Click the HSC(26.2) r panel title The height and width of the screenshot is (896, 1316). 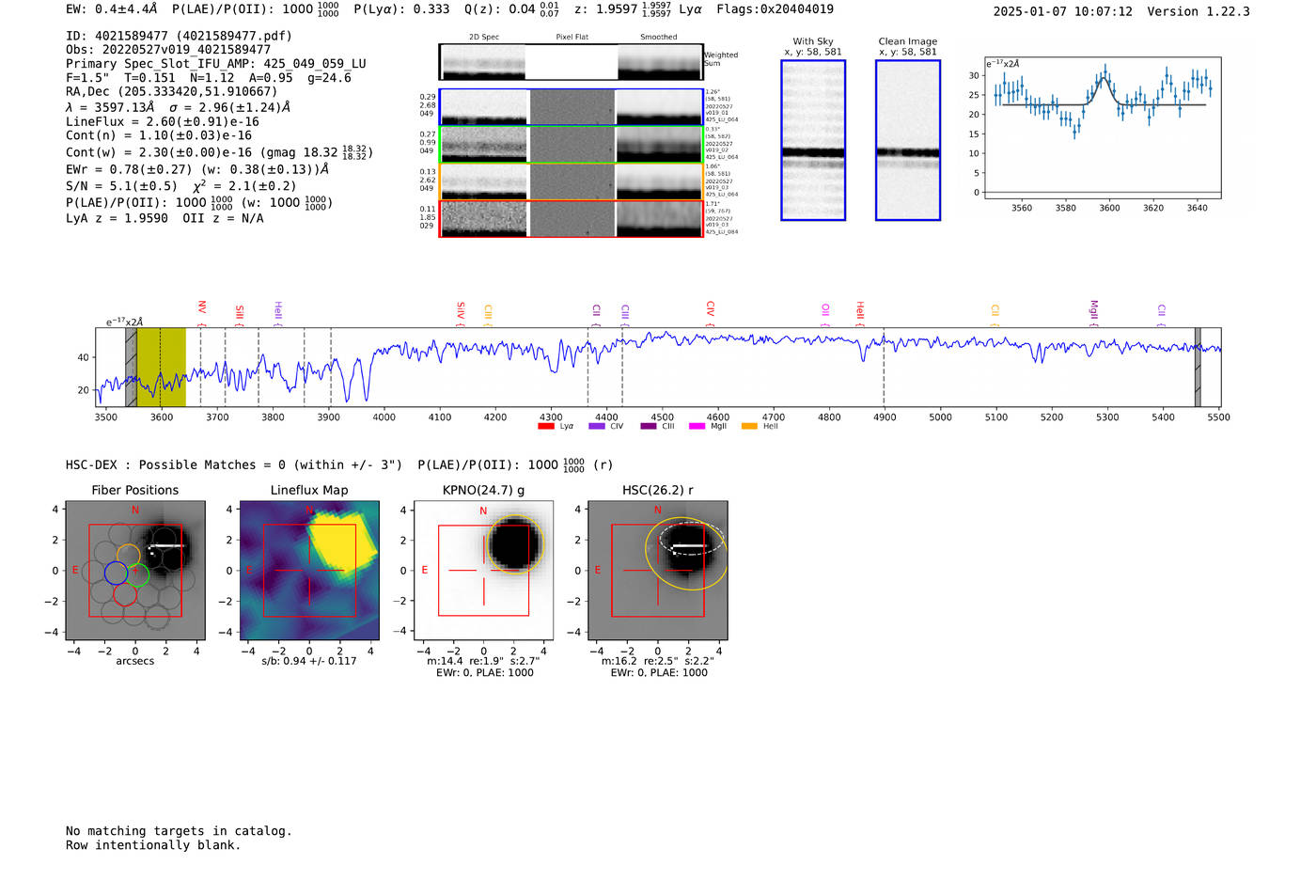(658, 490)
